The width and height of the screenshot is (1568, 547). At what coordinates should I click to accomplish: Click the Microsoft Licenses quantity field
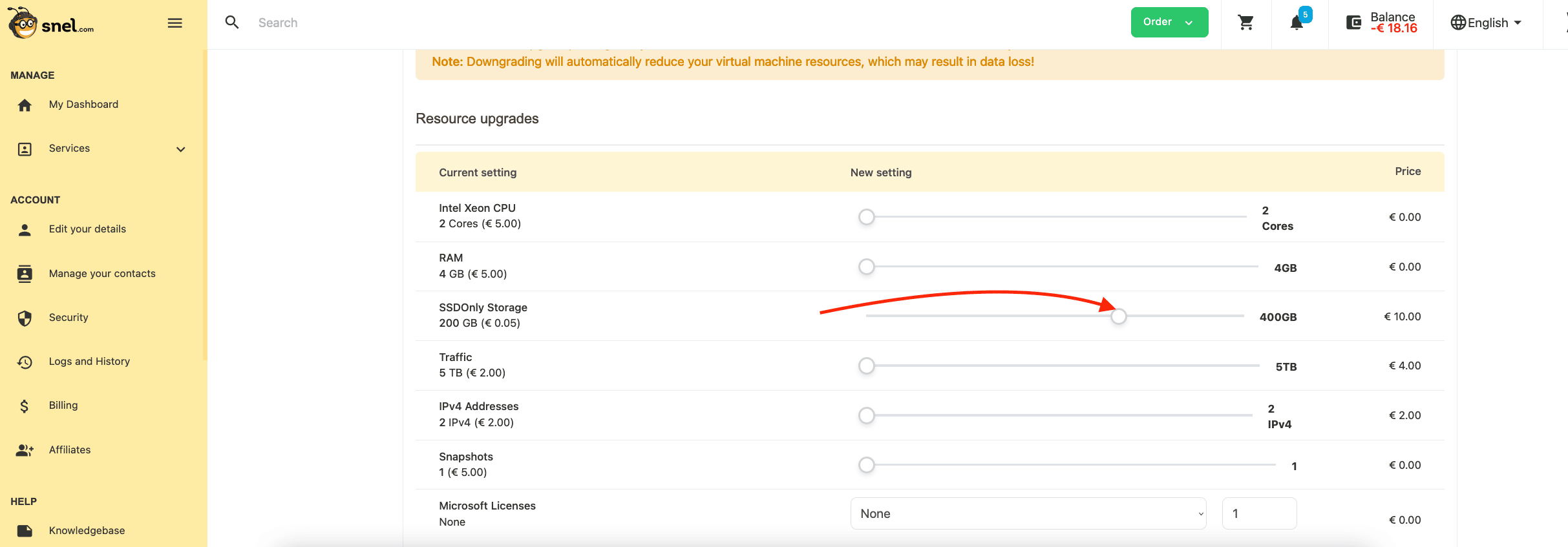coord(1258,513)
